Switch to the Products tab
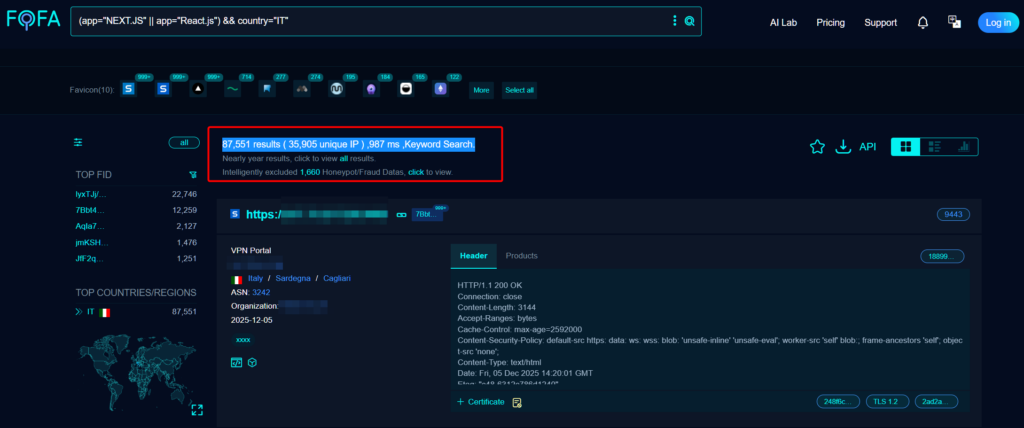Image resolution: width=1024 pixels, height=428 pixels. pyautogui.click(x=521, y=256)
